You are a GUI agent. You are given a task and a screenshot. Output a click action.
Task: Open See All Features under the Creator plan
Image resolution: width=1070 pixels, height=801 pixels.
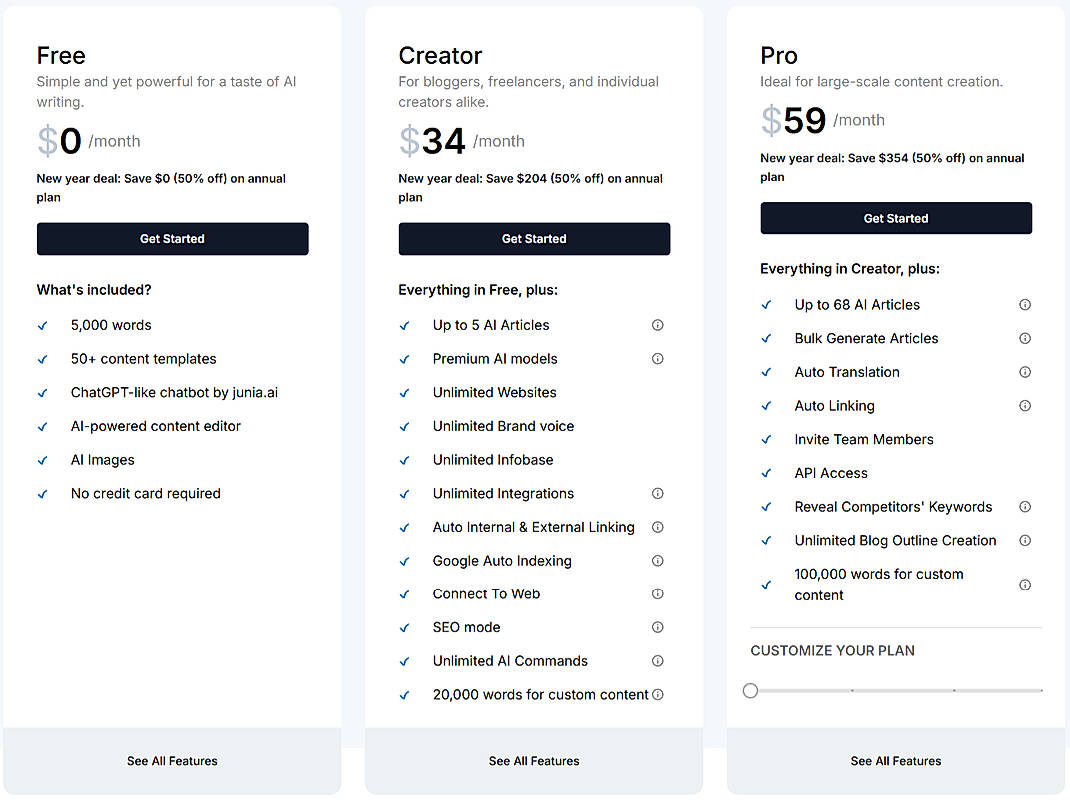[x=534, y=761]
